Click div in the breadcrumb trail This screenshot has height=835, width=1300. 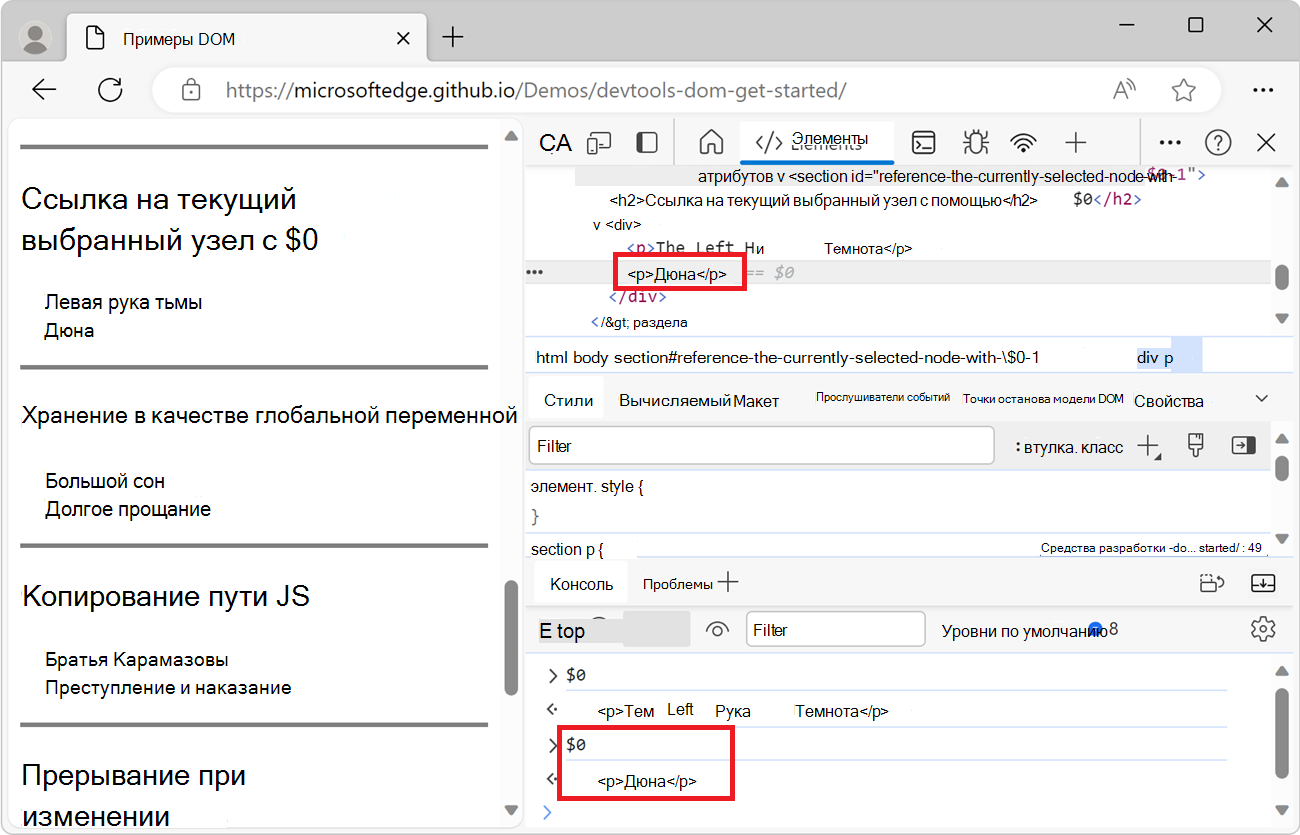pyautogui.click(x=1147, y=357)
